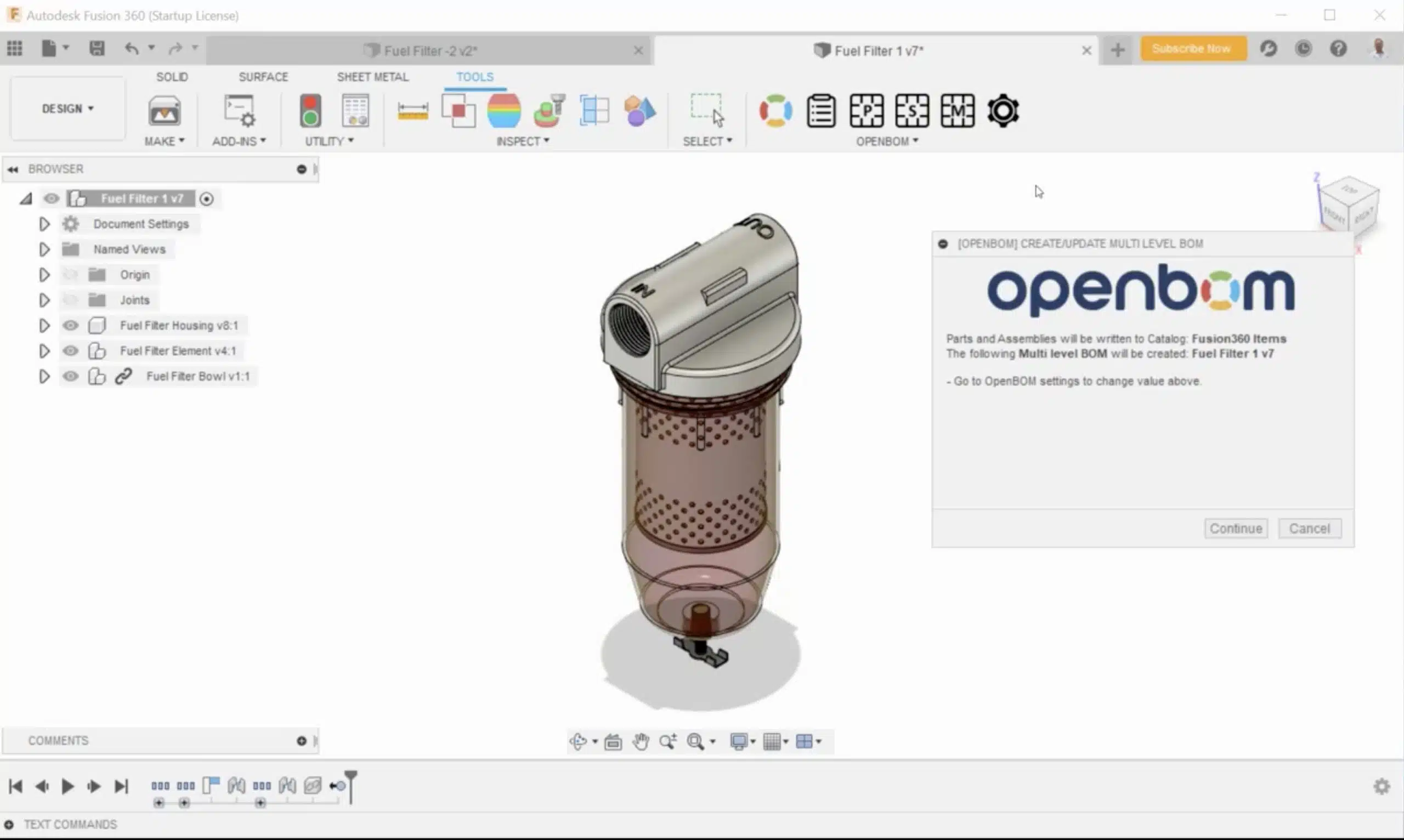Switch to the SHEET METAL ribbon tab
This screenshot has width=1404, height=840.
point(372,77)
